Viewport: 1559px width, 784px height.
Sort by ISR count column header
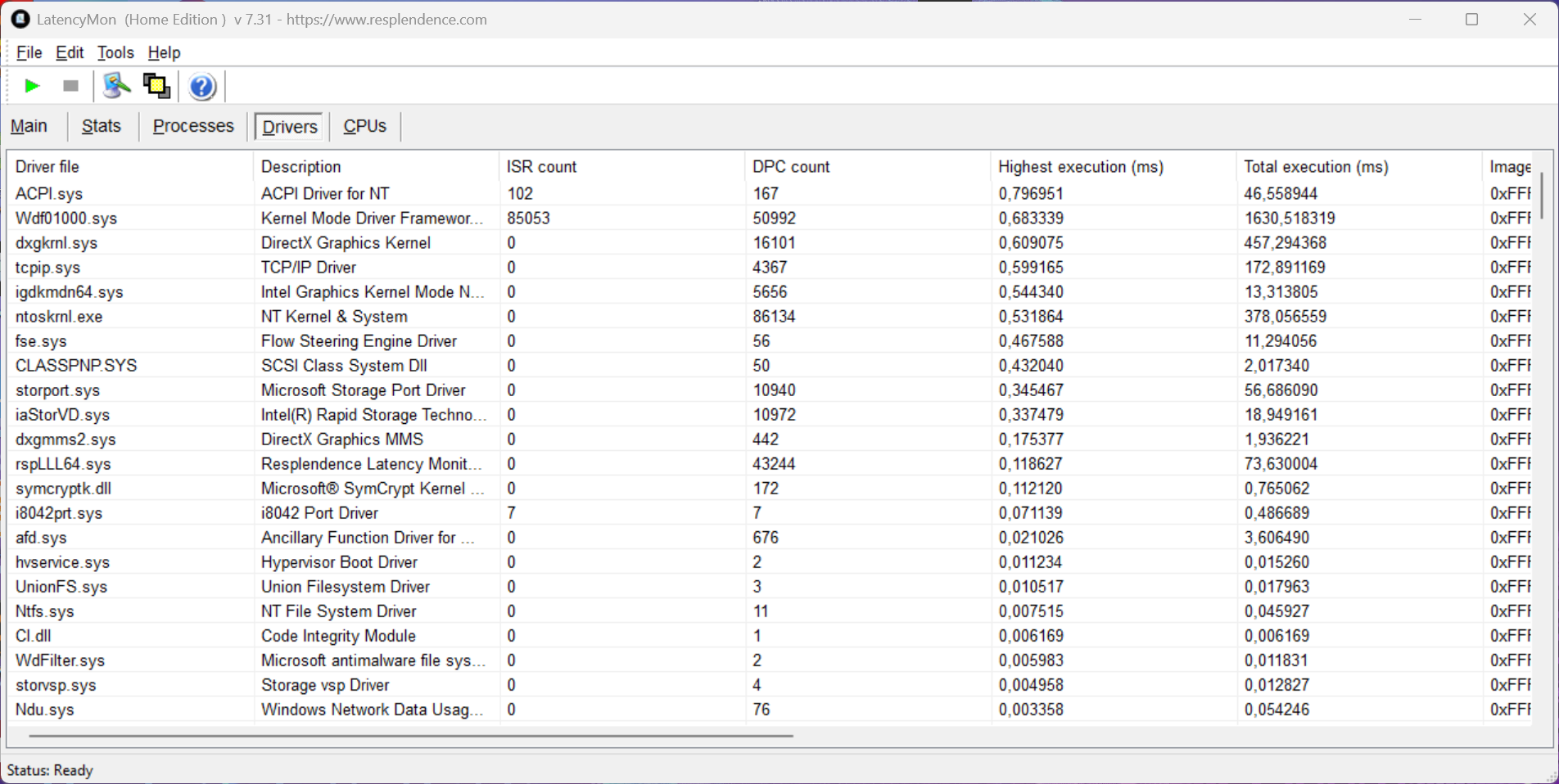point(541,167)
